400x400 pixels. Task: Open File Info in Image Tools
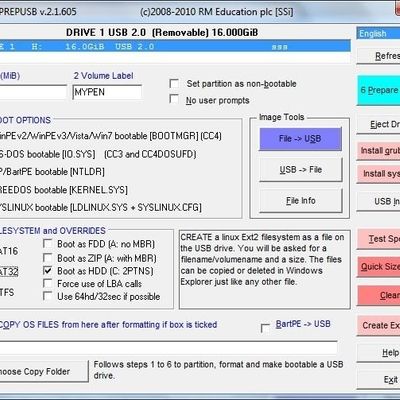tap(300, 201)
